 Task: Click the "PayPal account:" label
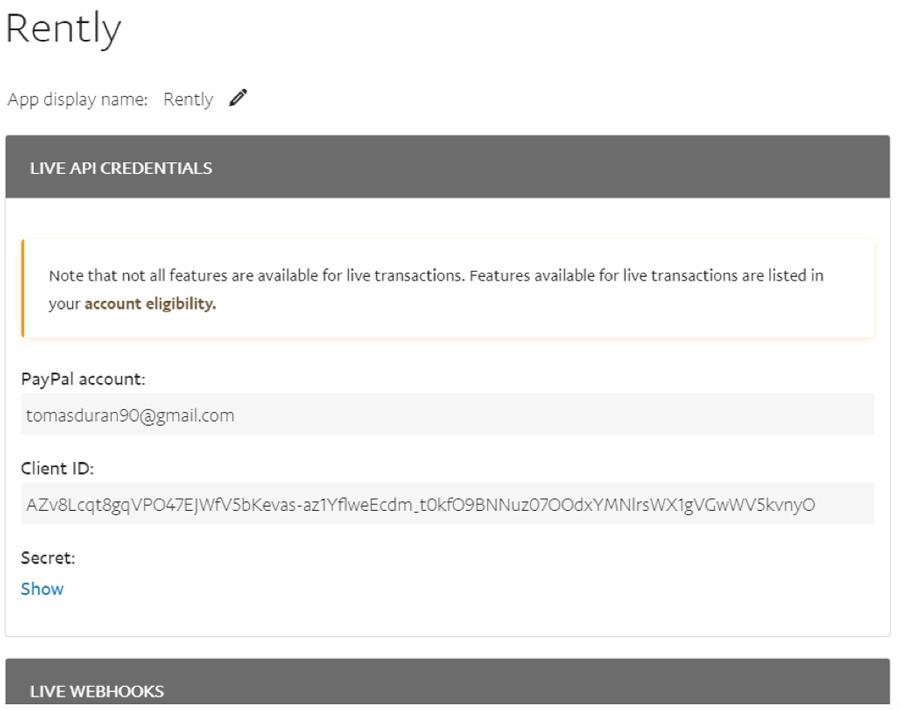pyautogui.click(x=83, y=379)
